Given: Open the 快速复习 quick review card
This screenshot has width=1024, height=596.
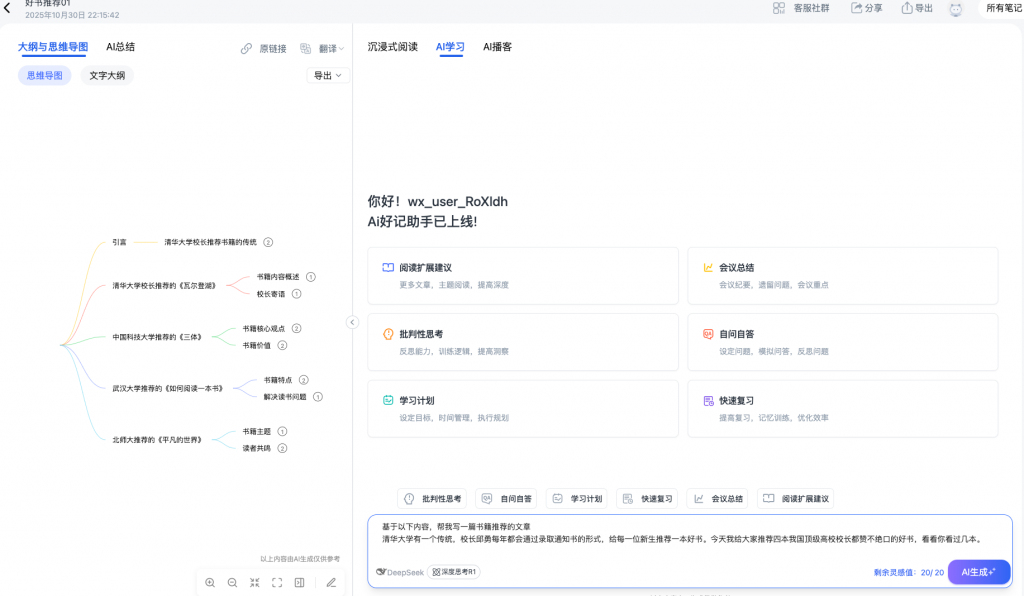Looking at the screenshot, I should (x=840, y=407).
